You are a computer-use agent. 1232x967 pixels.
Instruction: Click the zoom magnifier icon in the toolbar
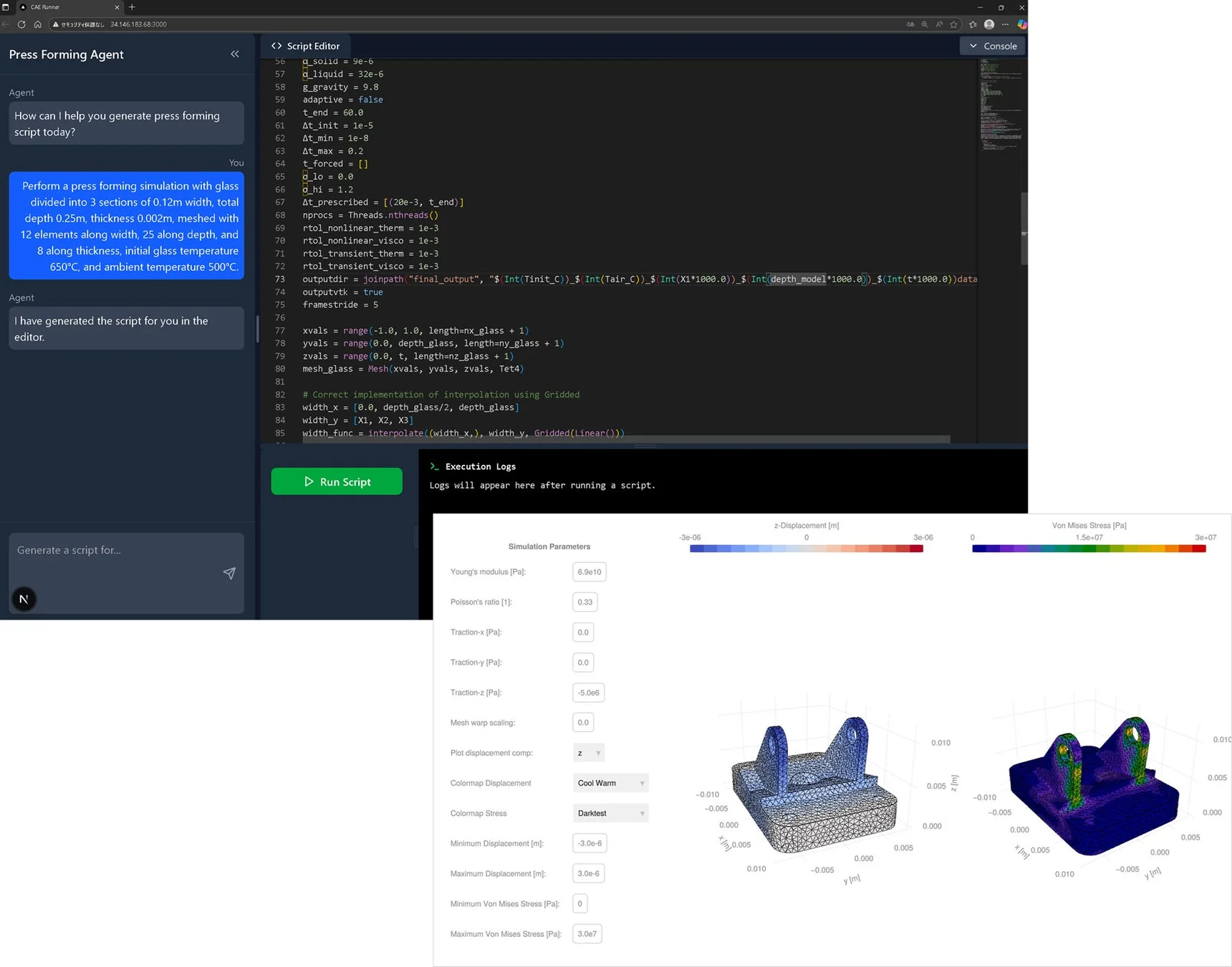(x=924, y=24)
